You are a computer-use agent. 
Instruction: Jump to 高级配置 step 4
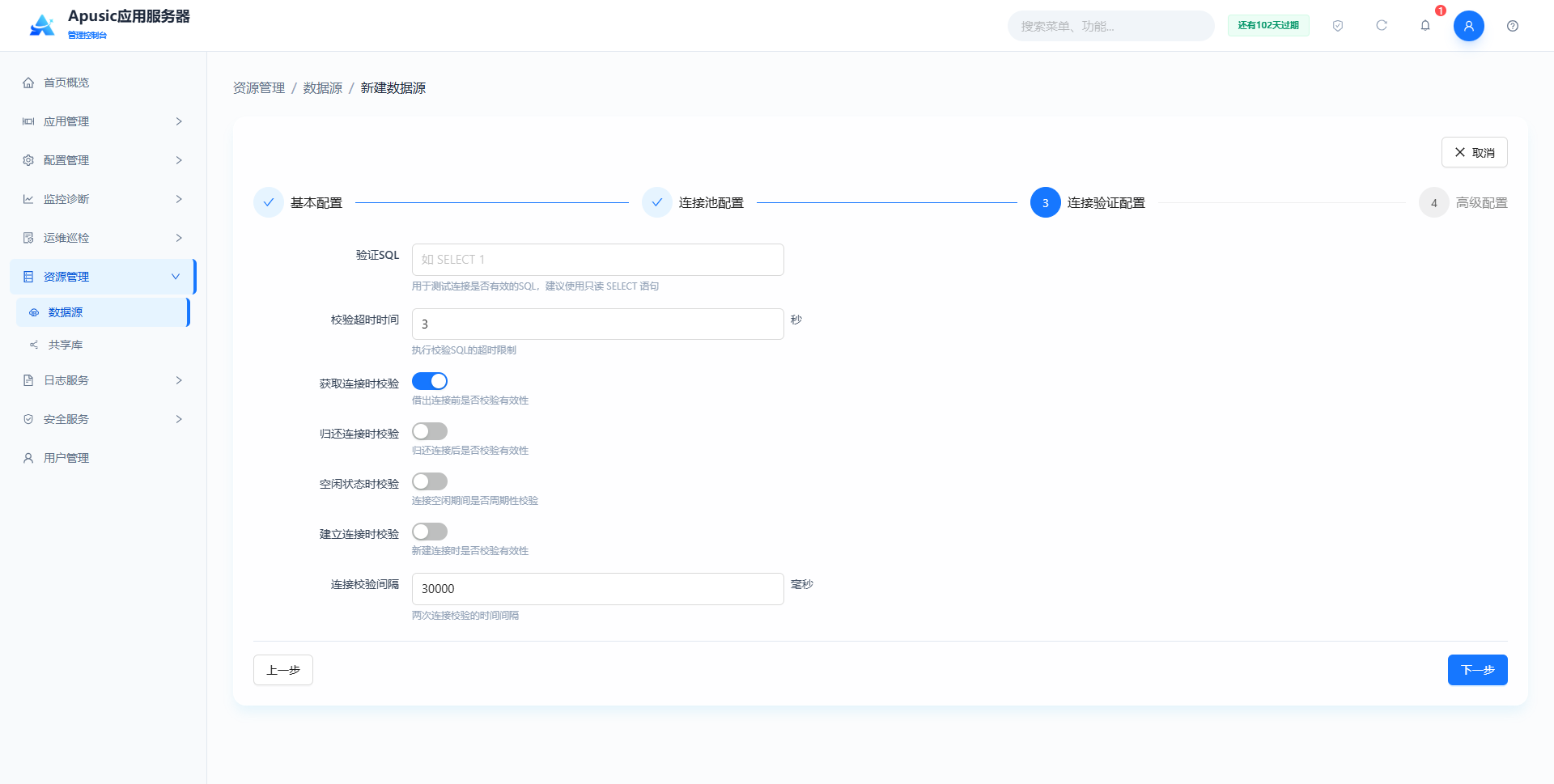[1463, 203]
